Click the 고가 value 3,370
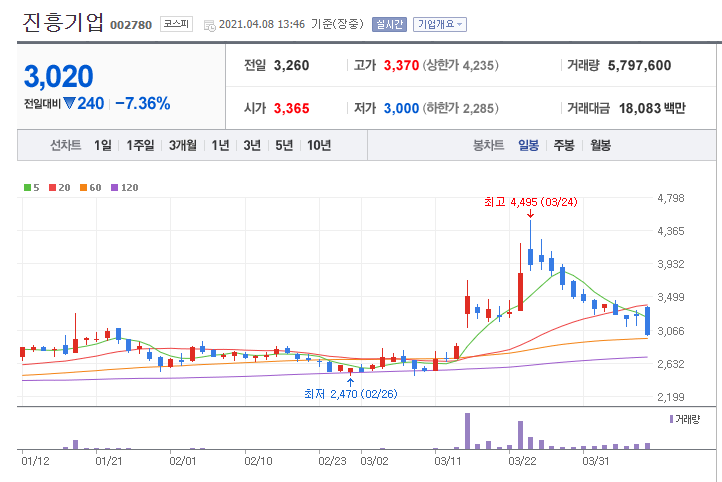The width and height of the screenshot is (722, 482). [x=401, y=65]
